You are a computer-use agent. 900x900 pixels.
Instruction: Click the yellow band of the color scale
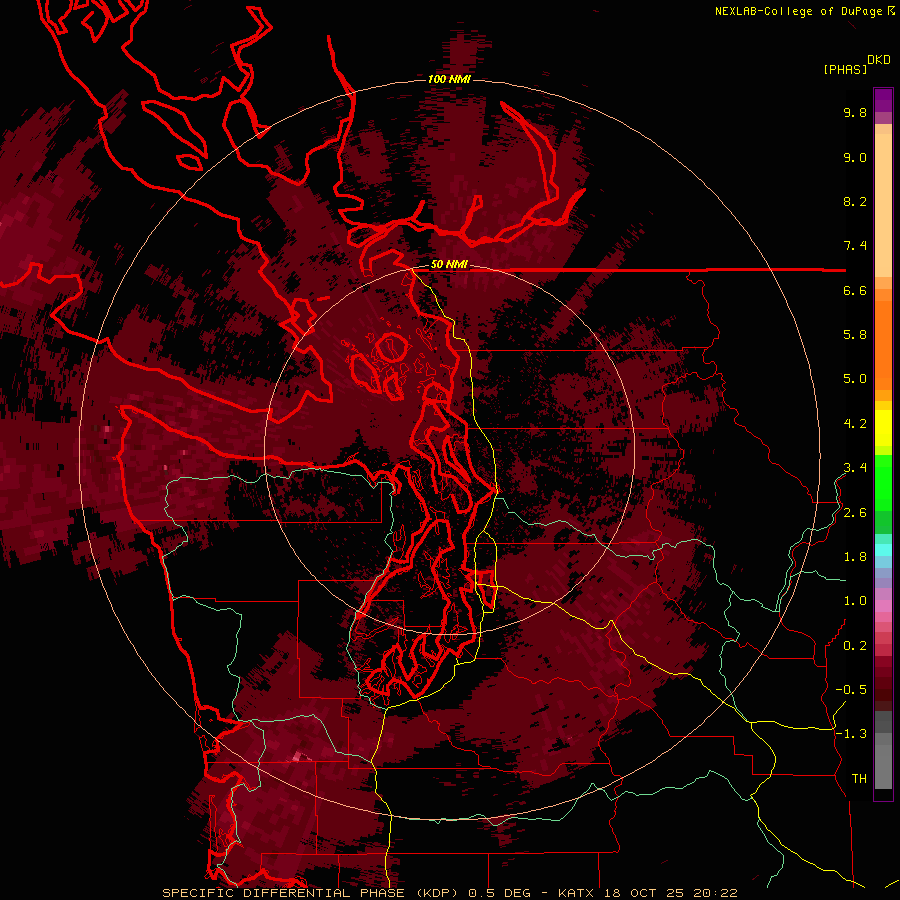pyautogui.click(x=883, y=428)
